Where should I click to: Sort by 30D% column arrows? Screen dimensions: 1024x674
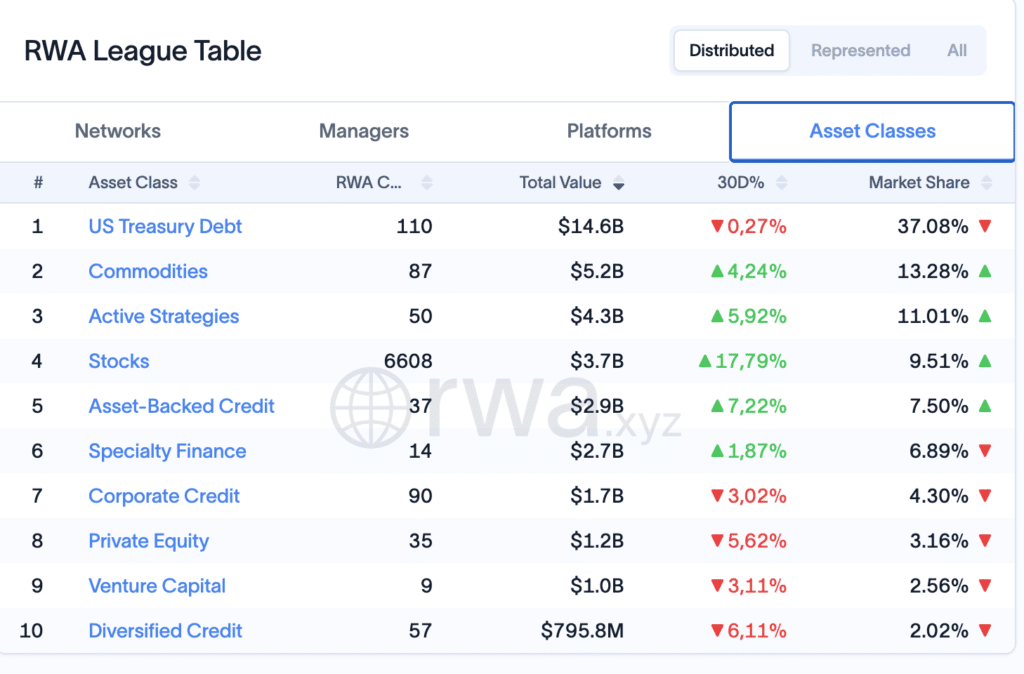782,182
